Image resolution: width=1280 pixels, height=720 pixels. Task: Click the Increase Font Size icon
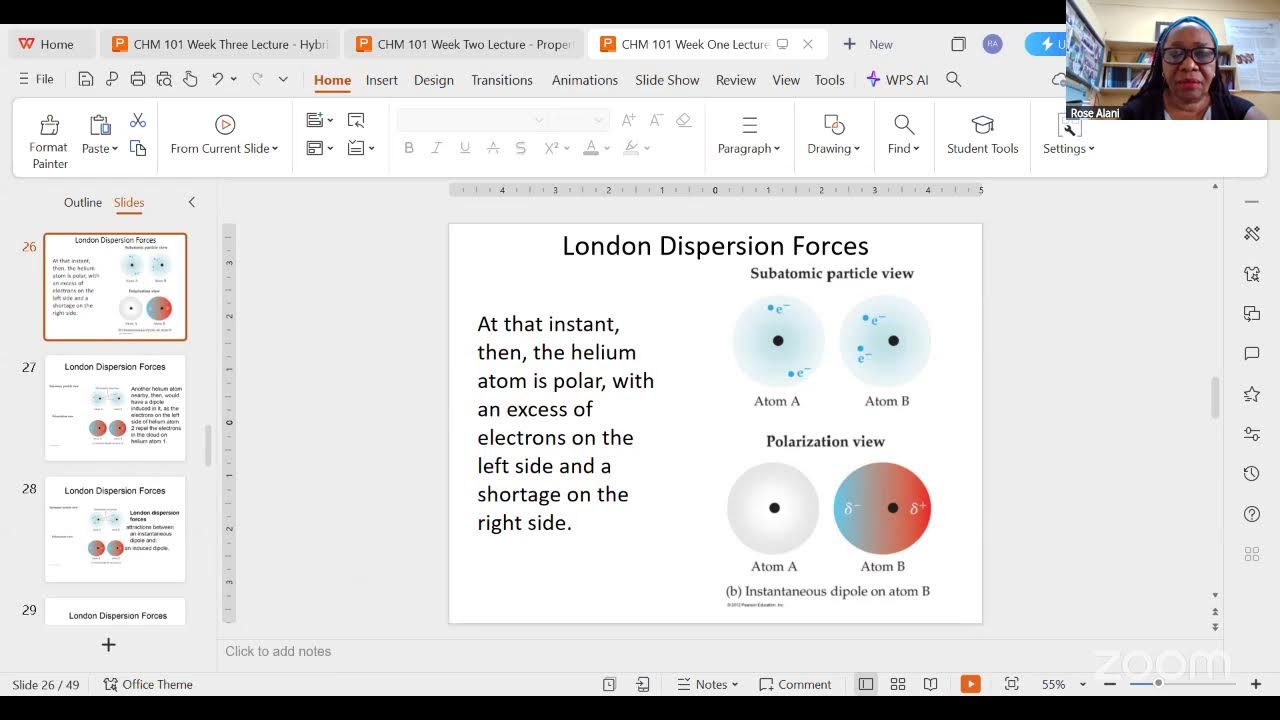628,120
